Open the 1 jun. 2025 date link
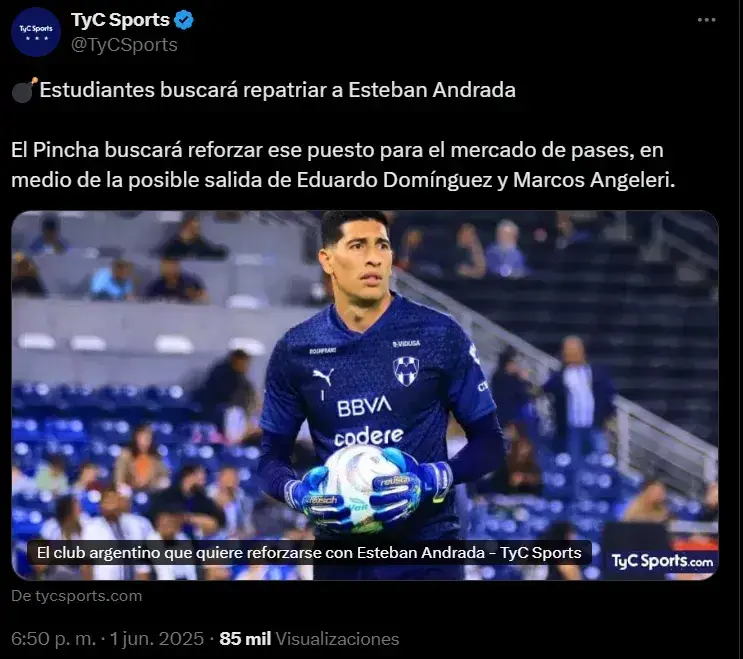This screenshot has height=659, width=743. (157, 639)
